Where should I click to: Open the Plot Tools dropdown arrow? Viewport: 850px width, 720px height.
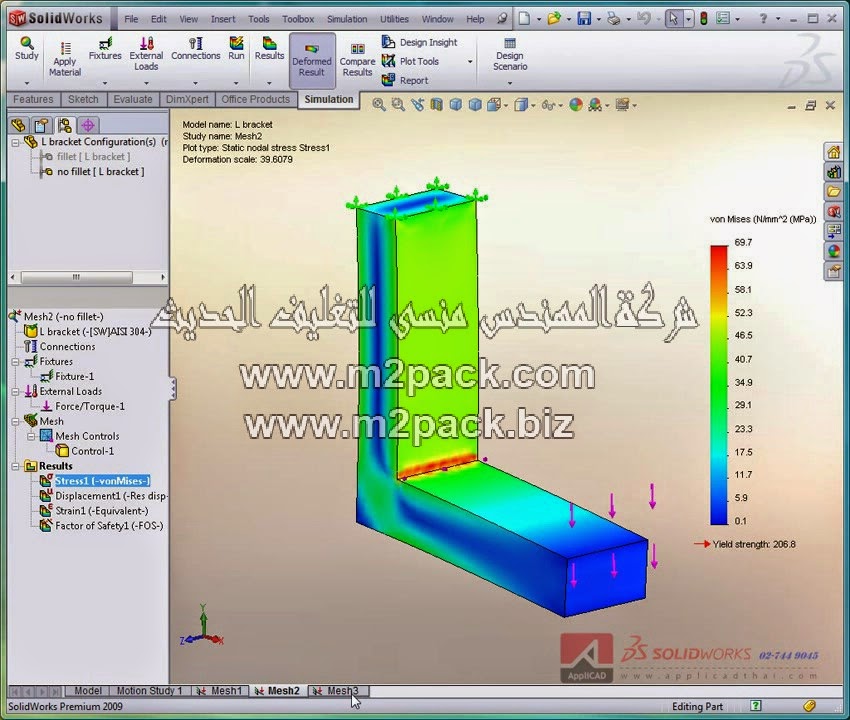pyautogui.click(x=470, y=61)
